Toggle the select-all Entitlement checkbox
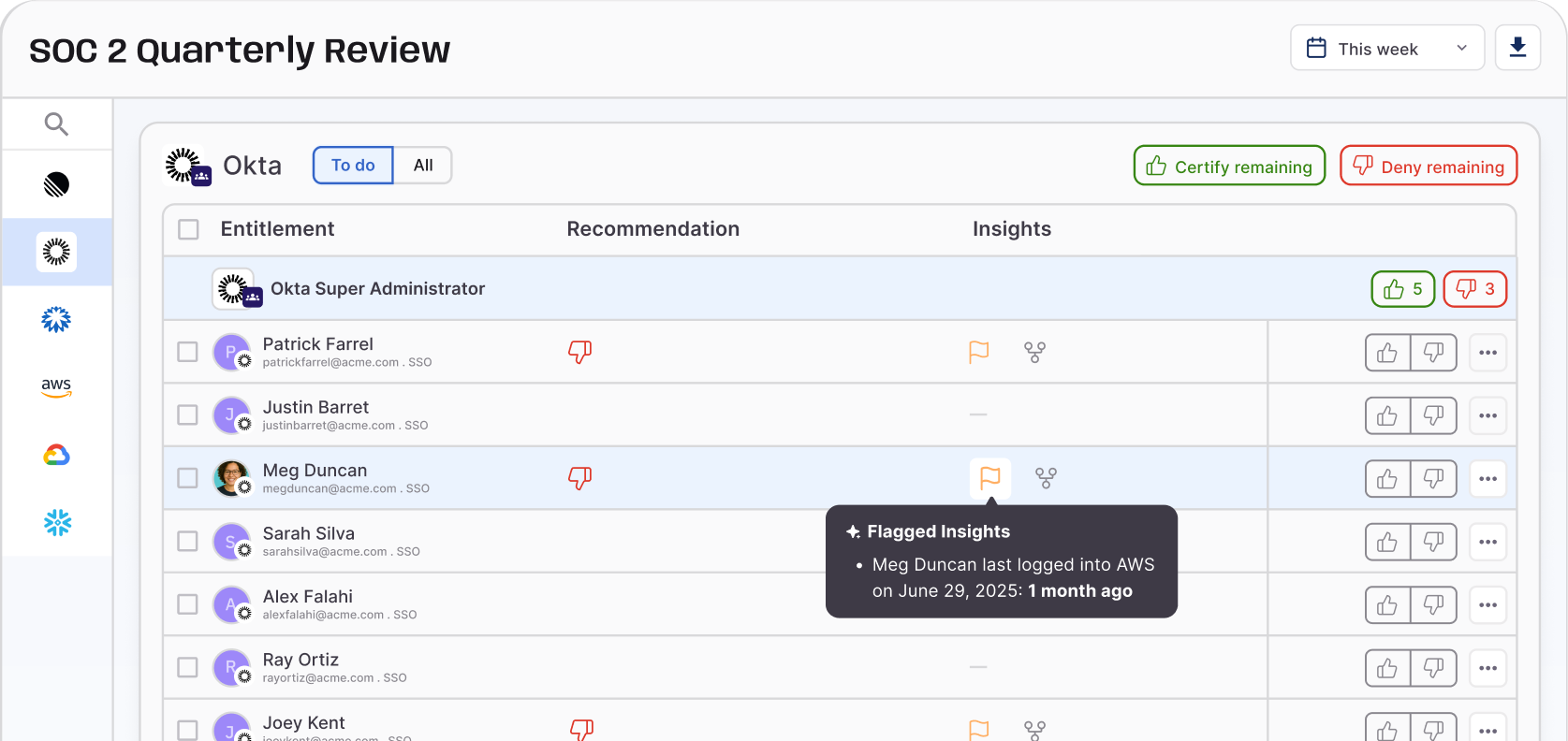The width and height of the screenshot is (1568, 741). pyautogui.click(x=188, y=229)
